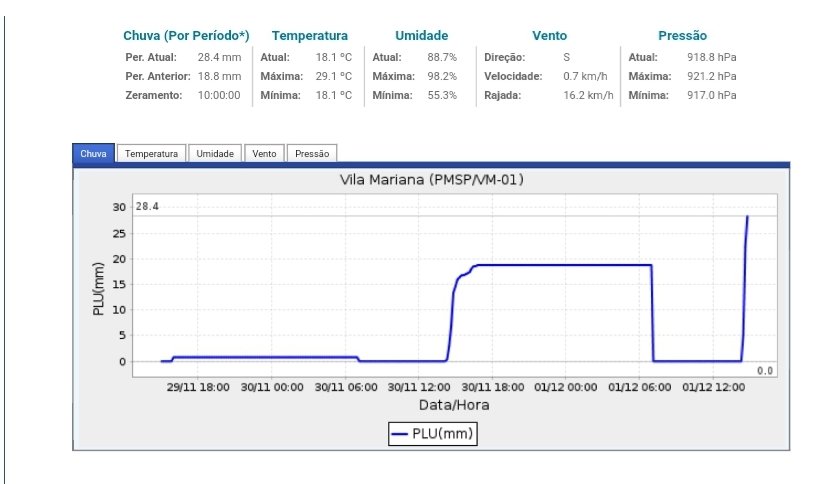Screen dimensions: 814x484
Task: Click the 'Chuva (Por Período*)' summary heading
Action: 184,36
